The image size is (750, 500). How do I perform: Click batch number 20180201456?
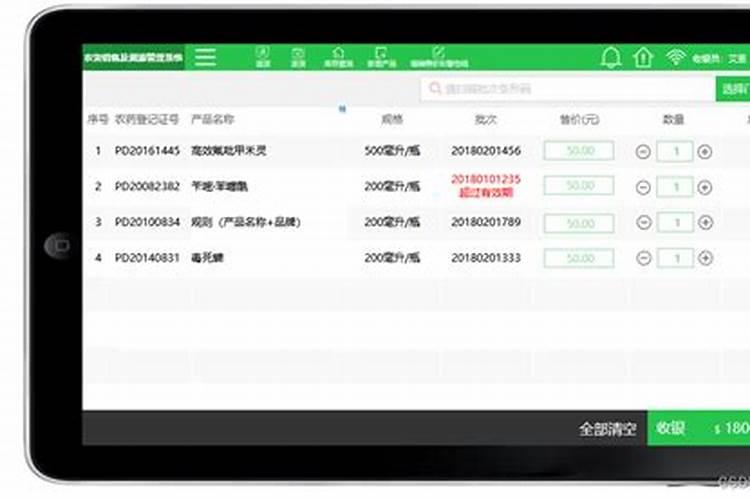click(486, 151)
